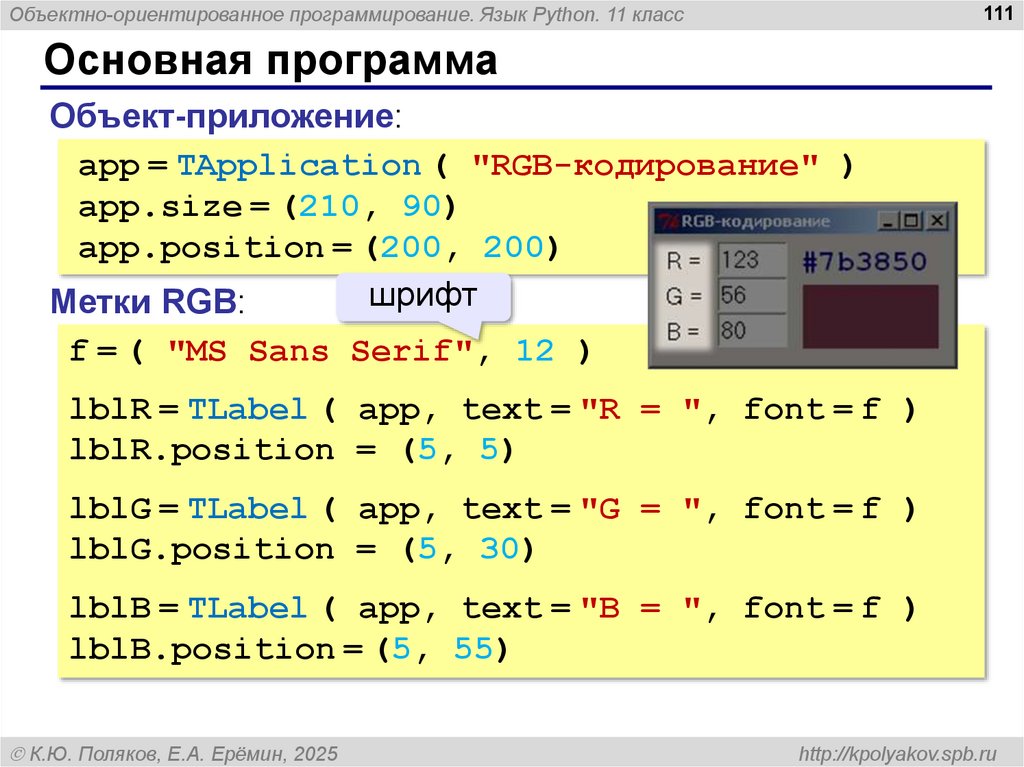Image resolution: width=1024 pixels, height=767 pixels.
Task: Click the slide title 'Основная программа'
Action: tap(270, 59)
